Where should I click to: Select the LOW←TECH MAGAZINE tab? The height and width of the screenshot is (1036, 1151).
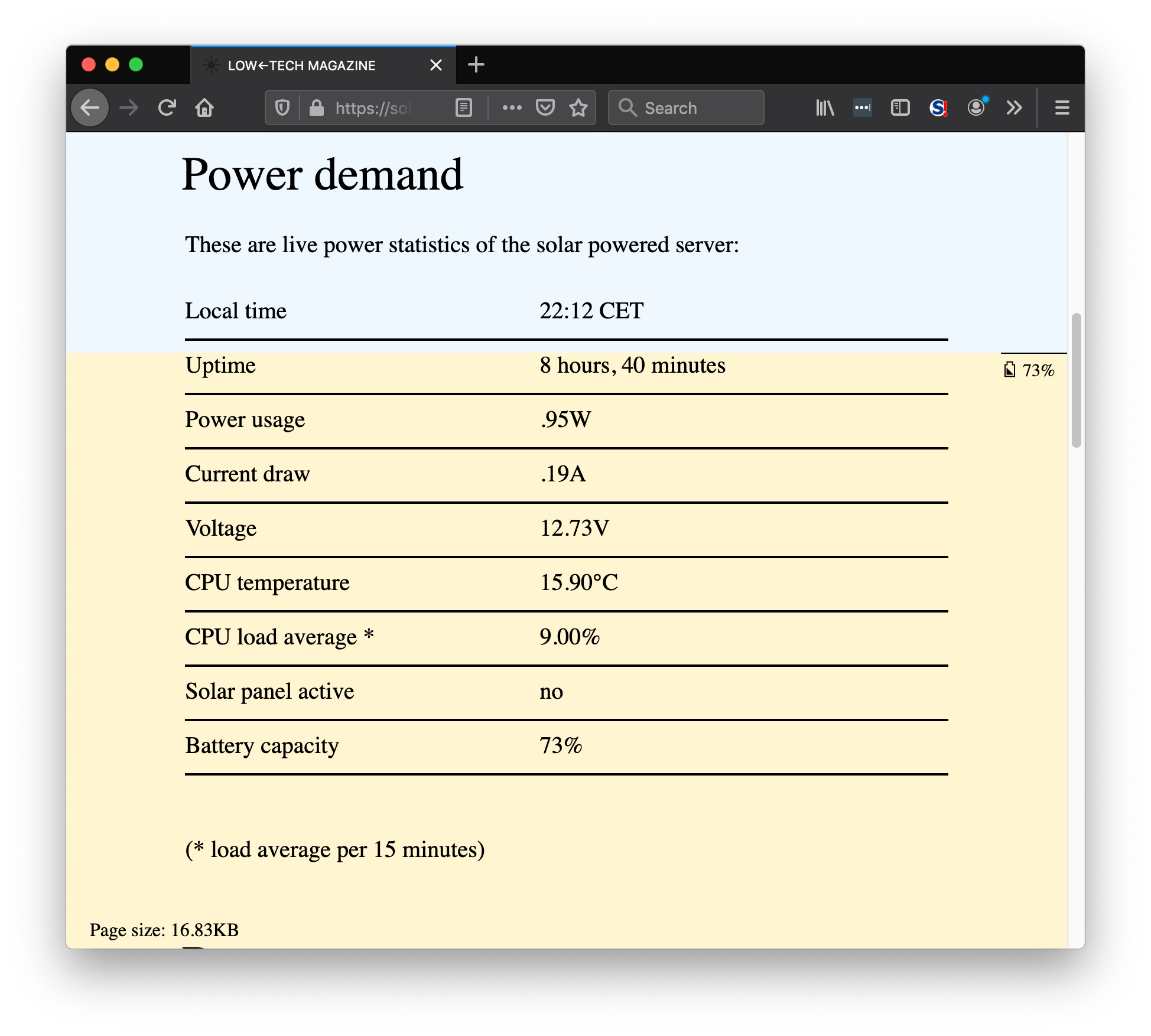point(323,65)
